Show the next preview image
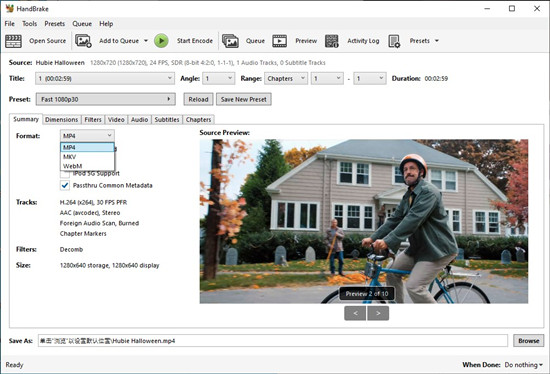 point(378,313)
